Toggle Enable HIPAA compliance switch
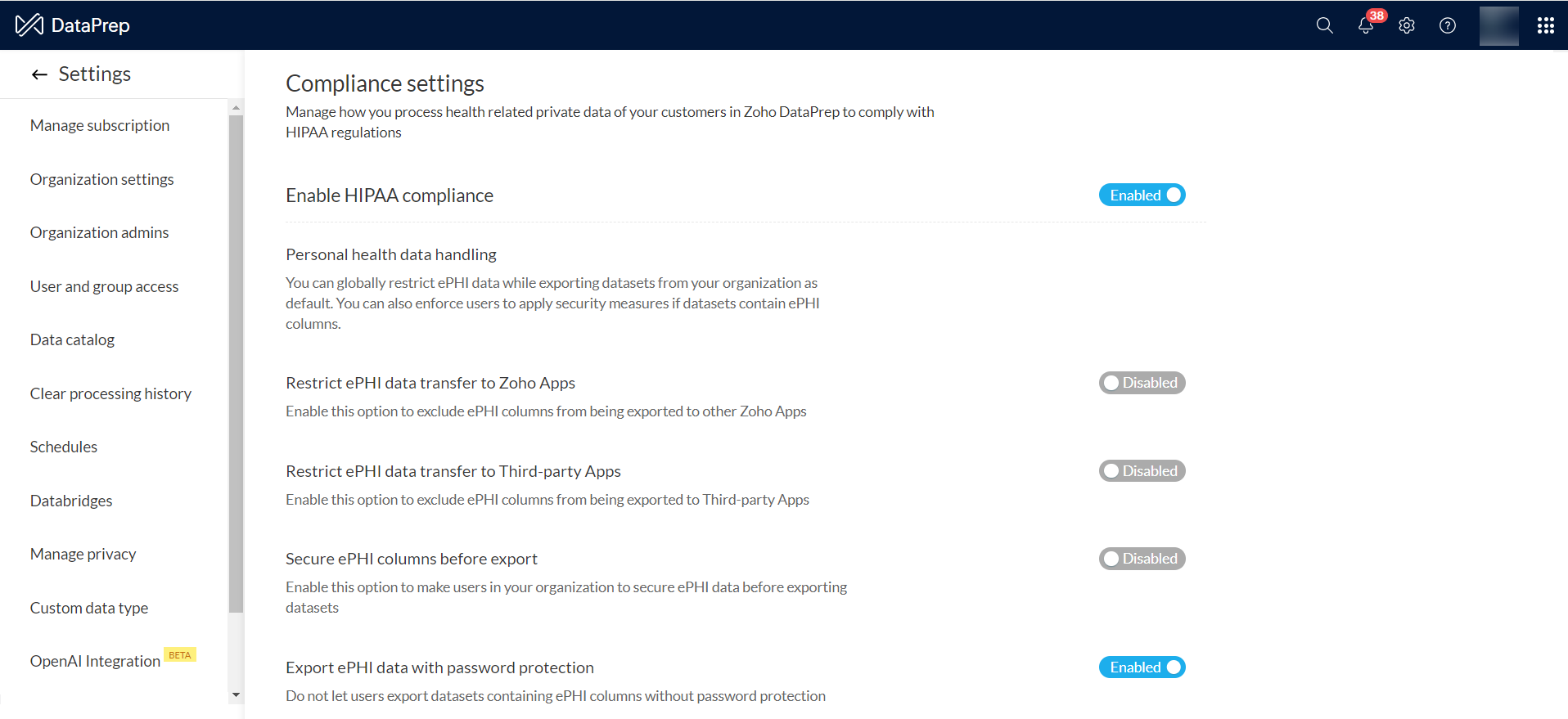Screen dimensions: 1568x719 [1142, 195]
